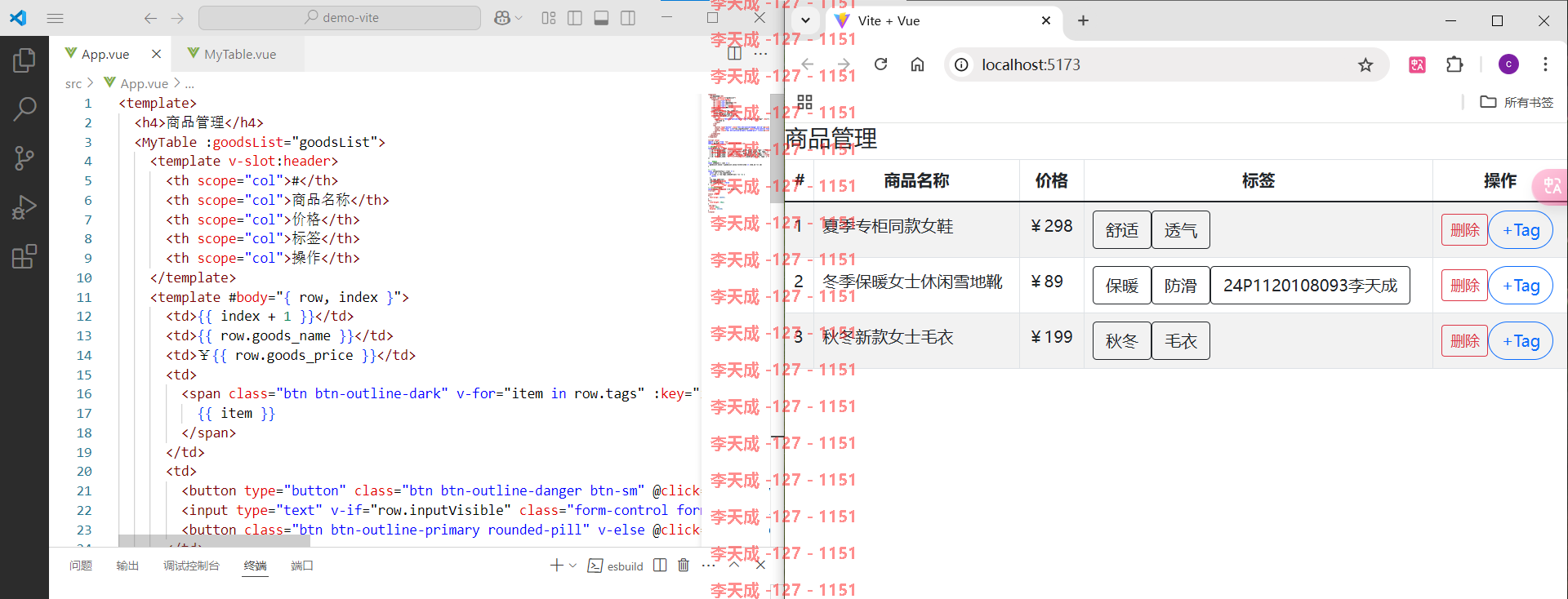This screenshot has width=1568, height=599.
Task: Open a new Chrome tab
Action: coord(1083,20)
